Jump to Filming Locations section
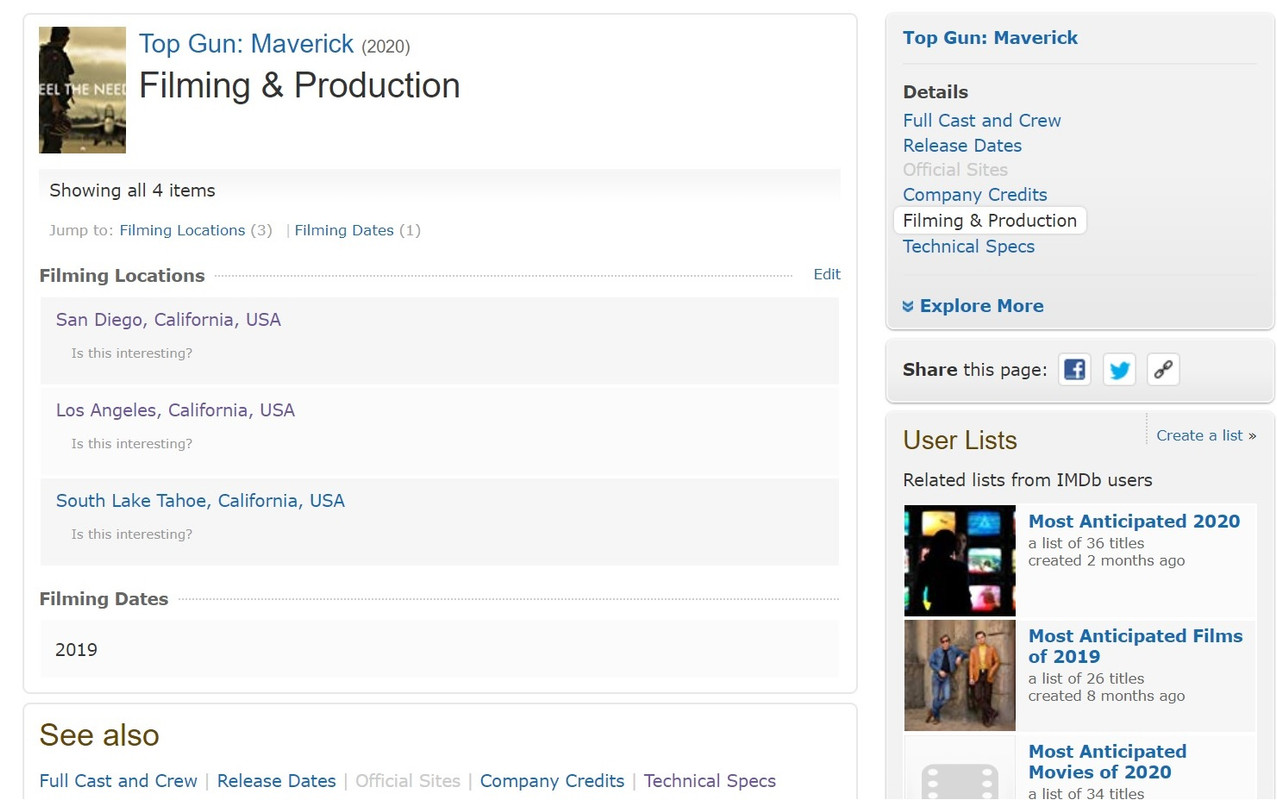The image size is (1277, 800). (x=182, y=230)
